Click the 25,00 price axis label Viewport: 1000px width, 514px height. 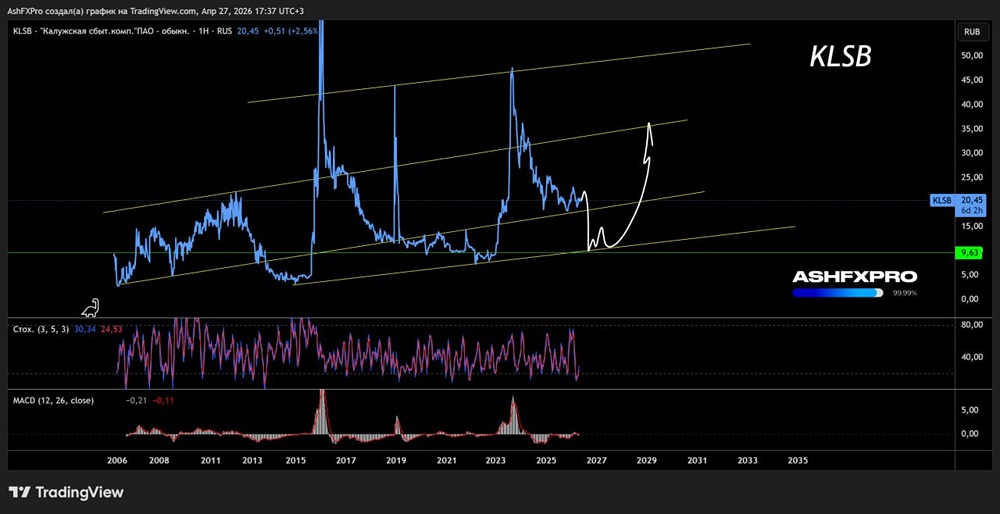[x=971, y=177]
